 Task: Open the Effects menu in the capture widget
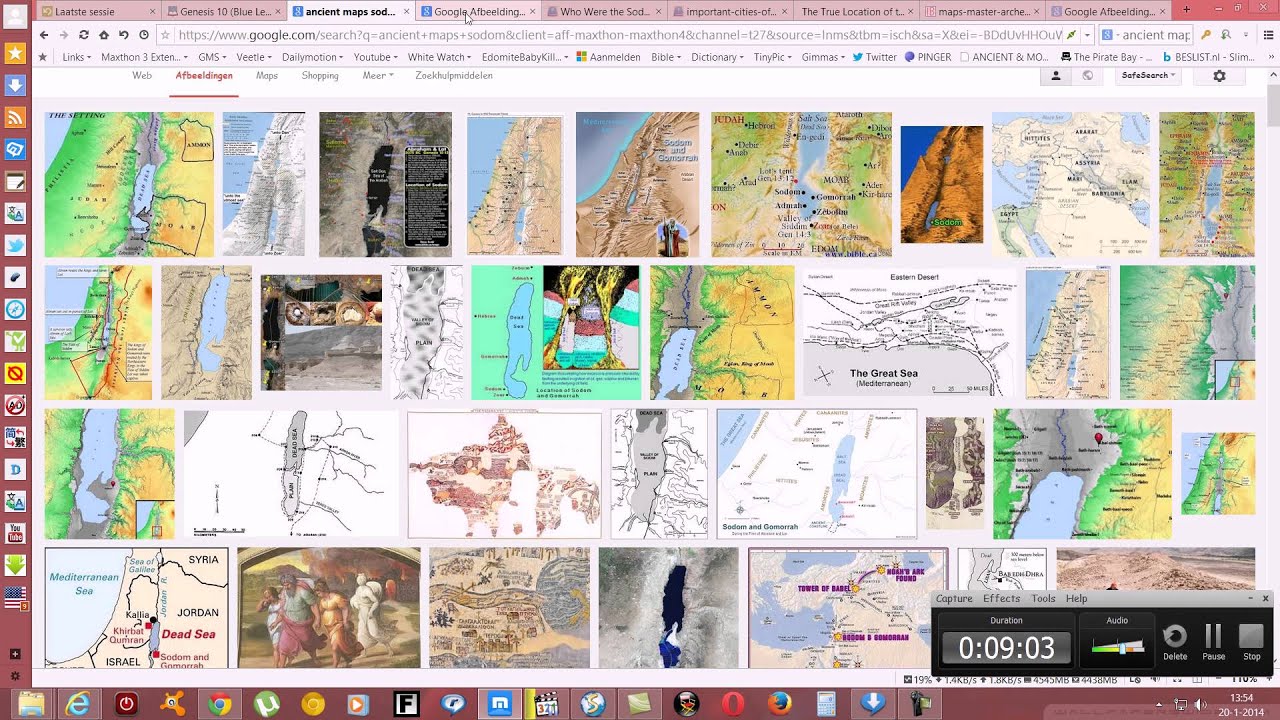(x=1001, y=598)
